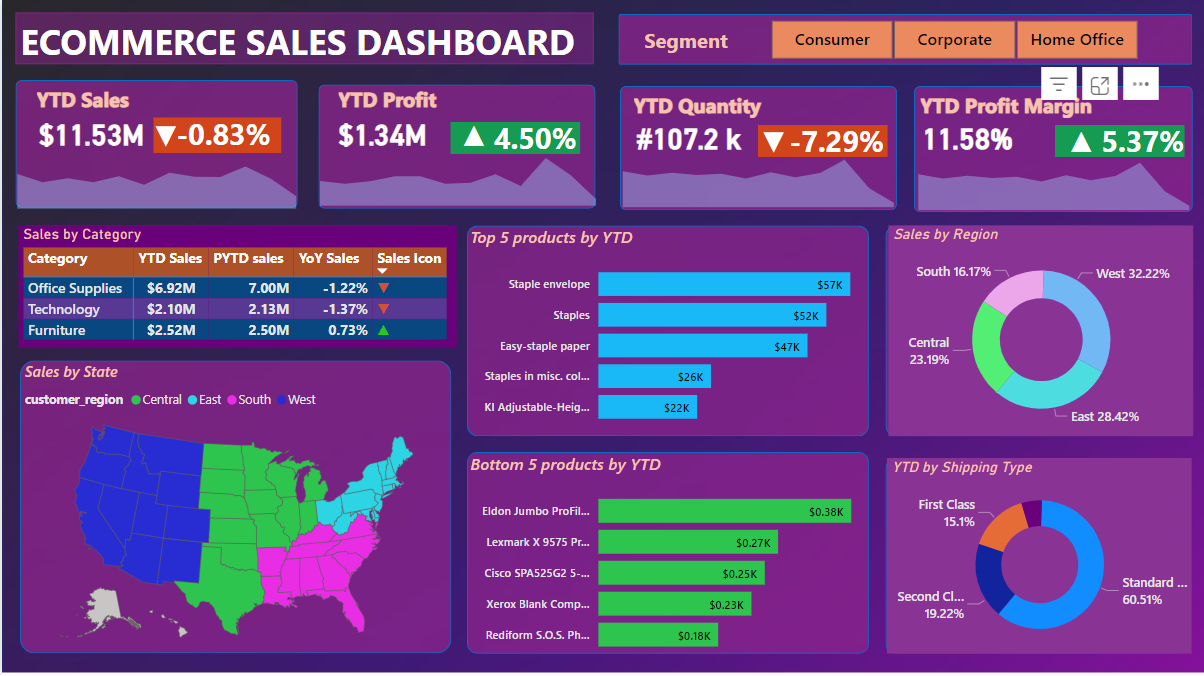1204x676 pixels.
Task: Toggle the Home Office segment filter
Action: pos(1077,39)
